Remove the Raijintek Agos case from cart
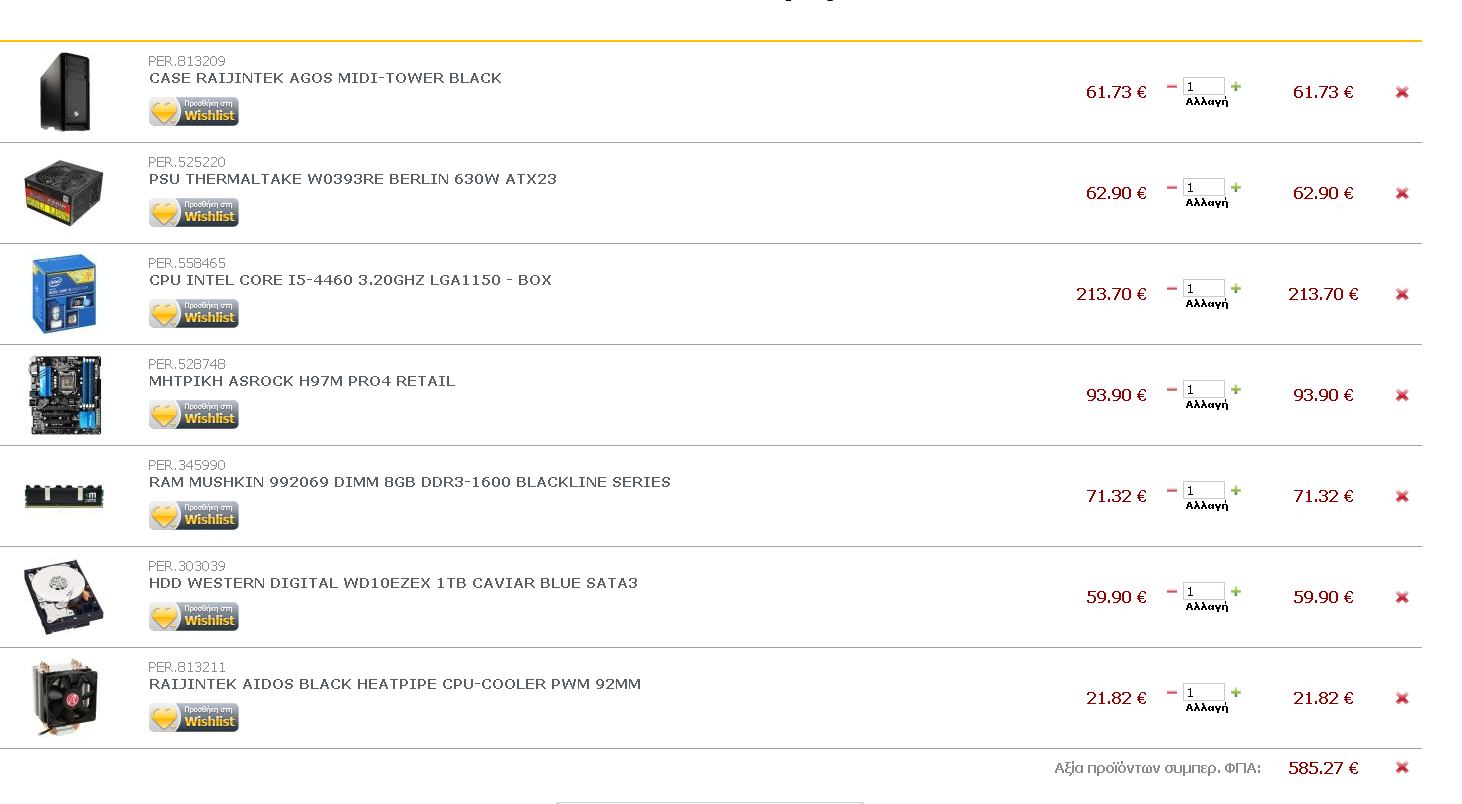The width and height of the screenshot is (1462, 804). pyautogui.click(x=1402, y=92)
